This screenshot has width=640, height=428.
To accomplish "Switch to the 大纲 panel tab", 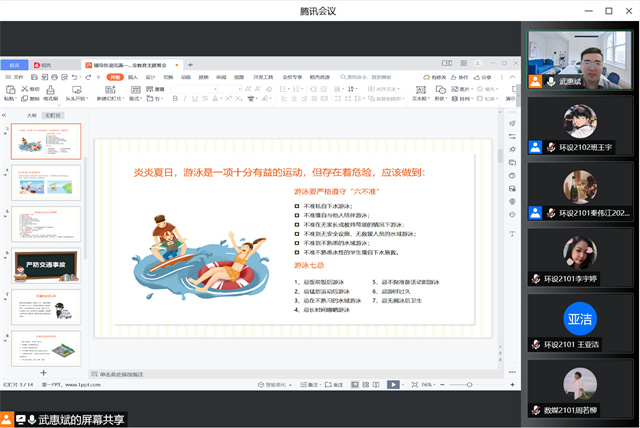I will (31, 115).
